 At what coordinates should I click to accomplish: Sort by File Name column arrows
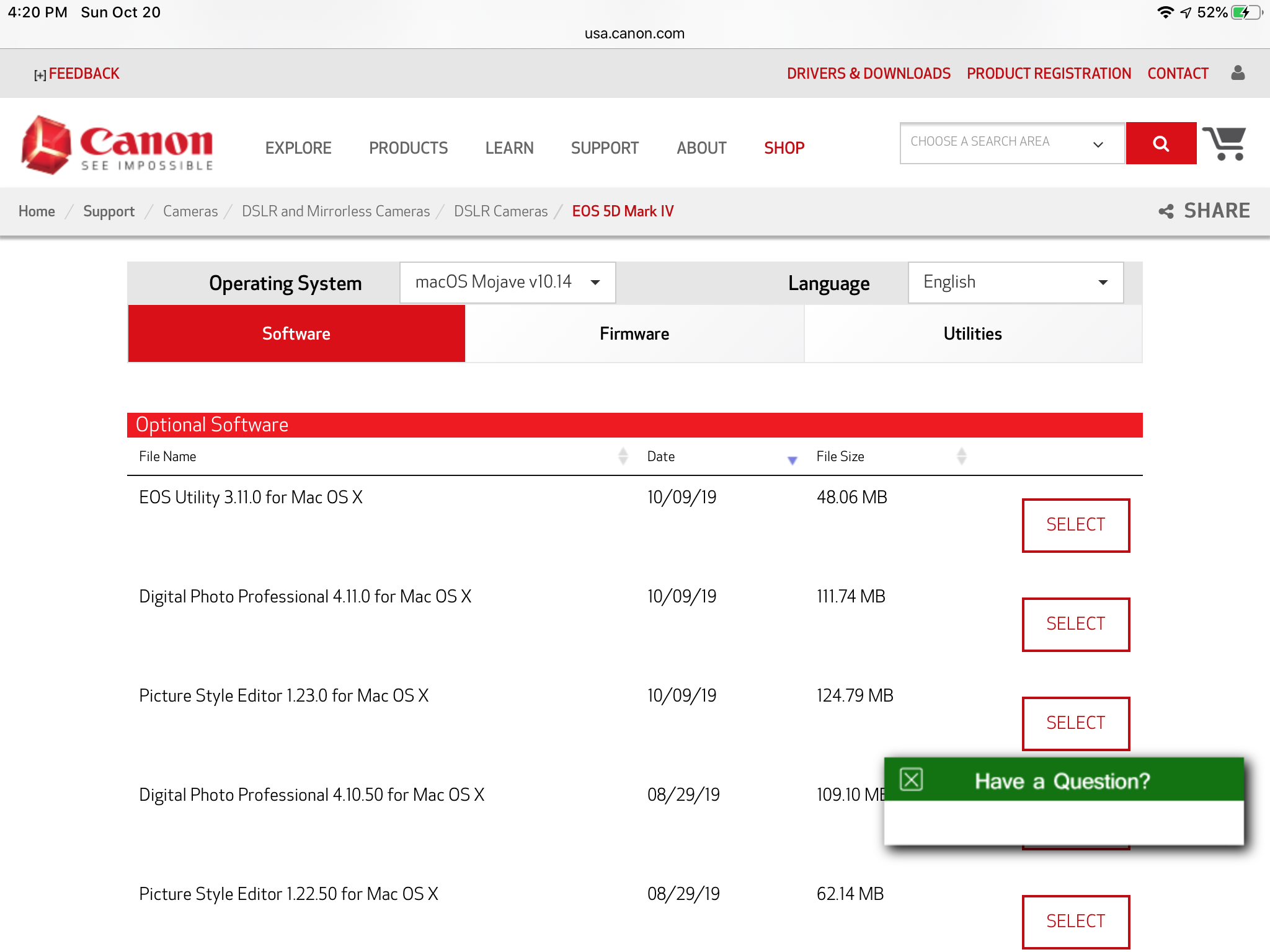pyautogui.click(x=623, y=456)
